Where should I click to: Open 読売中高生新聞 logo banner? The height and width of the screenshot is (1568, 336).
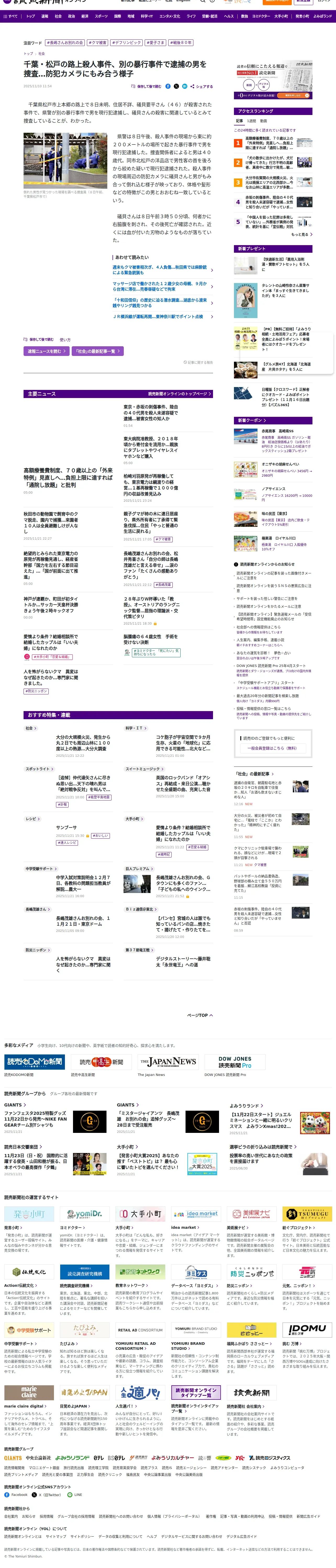[101, 1062]
